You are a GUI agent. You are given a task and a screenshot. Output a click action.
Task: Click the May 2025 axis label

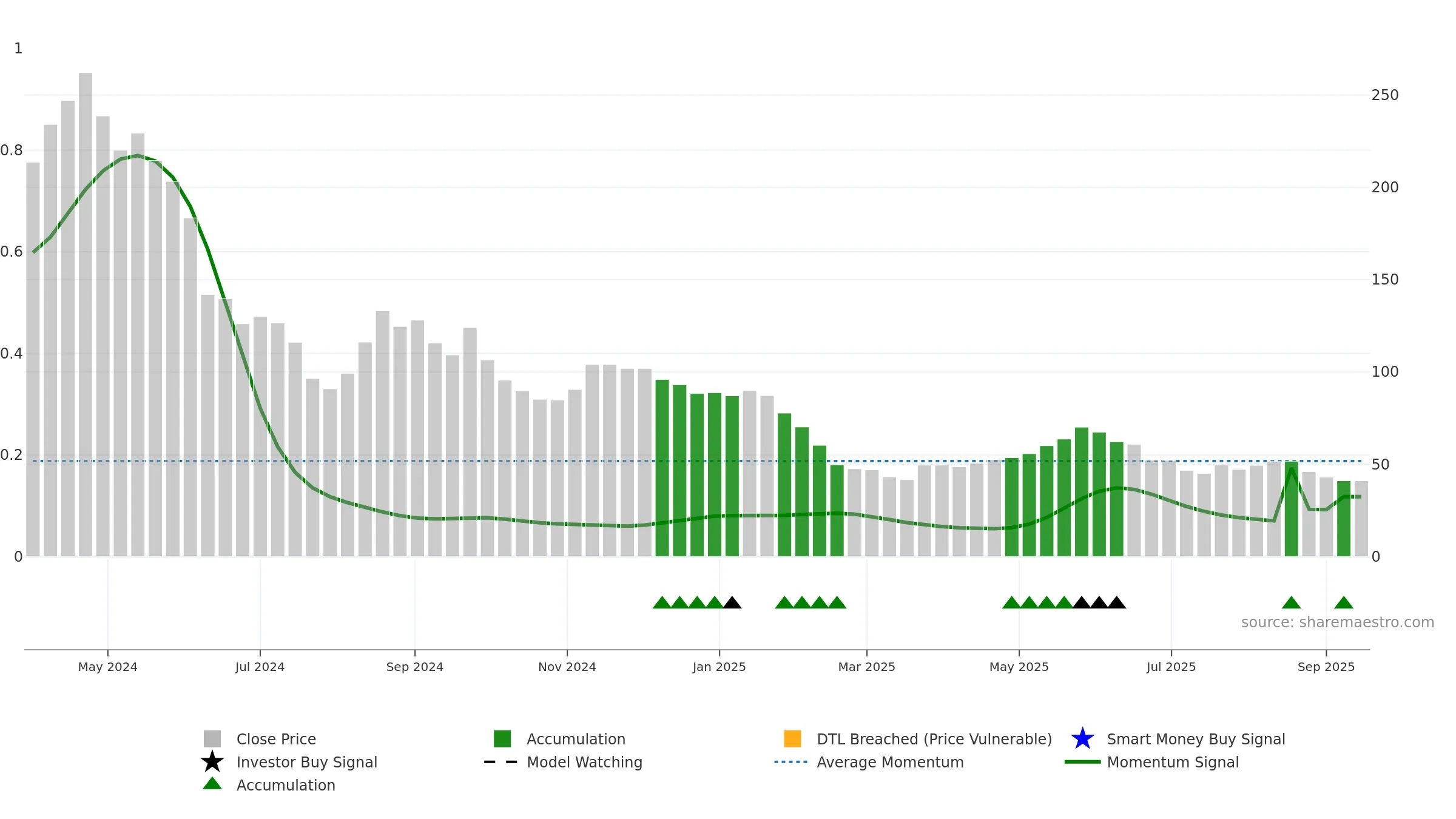point(1019,667)
